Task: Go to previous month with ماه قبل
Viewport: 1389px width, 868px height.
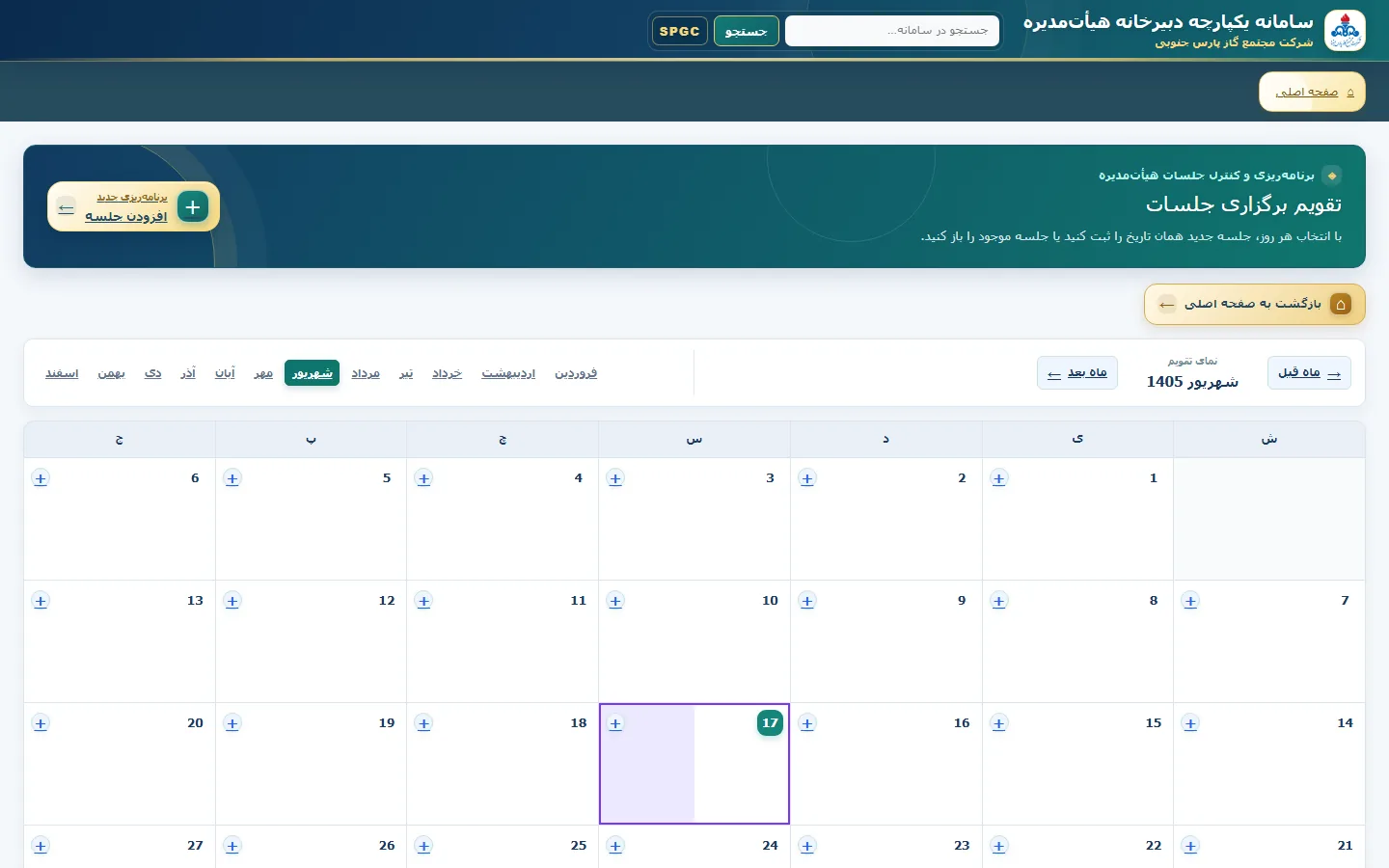Action: click(1309, 373)
